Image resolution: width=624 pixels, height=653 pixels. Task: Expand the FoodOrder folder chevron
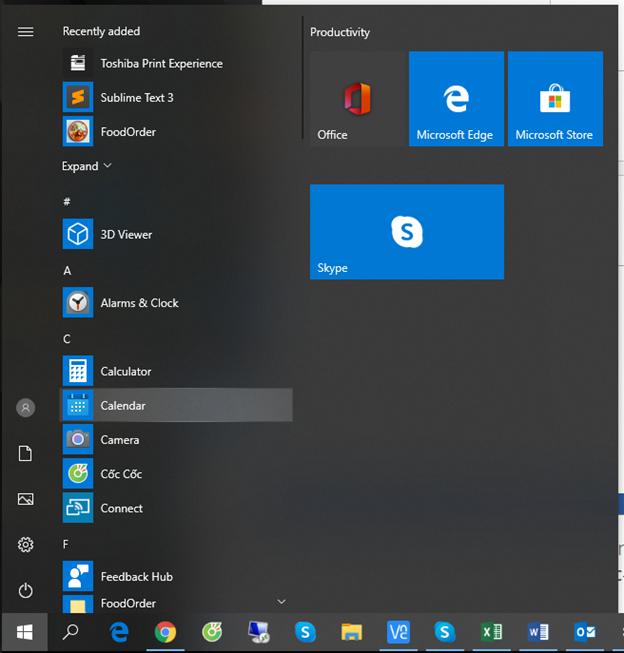(x=282, y=601)
